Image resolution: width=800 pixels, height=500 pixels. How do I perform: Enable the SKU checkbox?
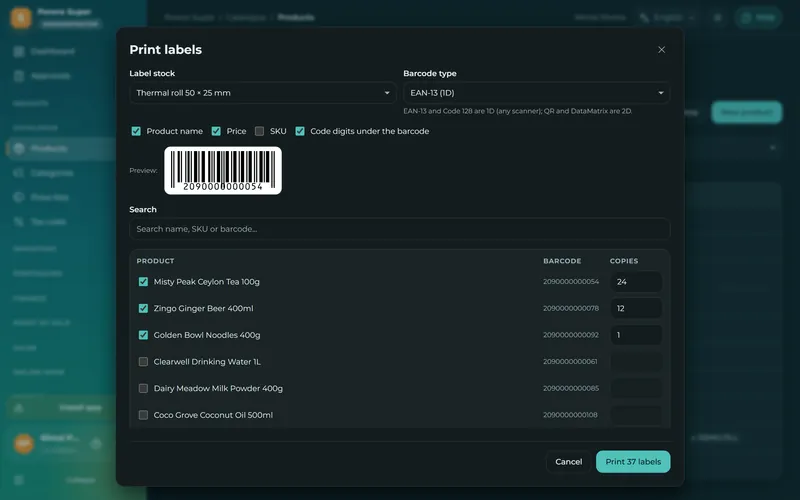pyautogui.click(x=259, y=131)
